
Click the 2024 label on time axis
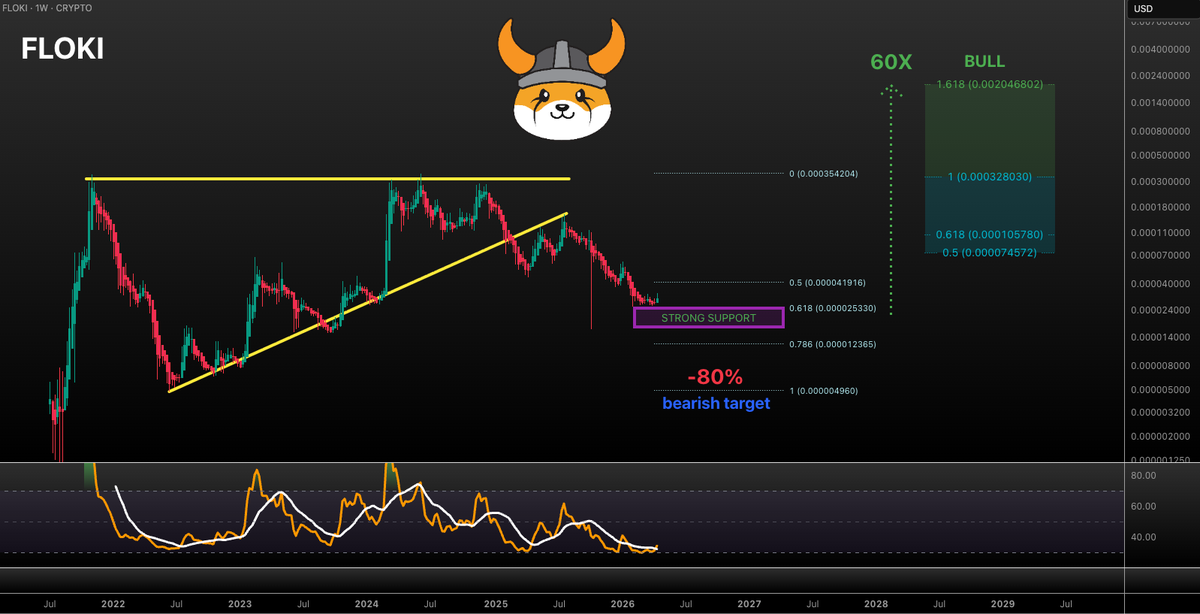366,604
